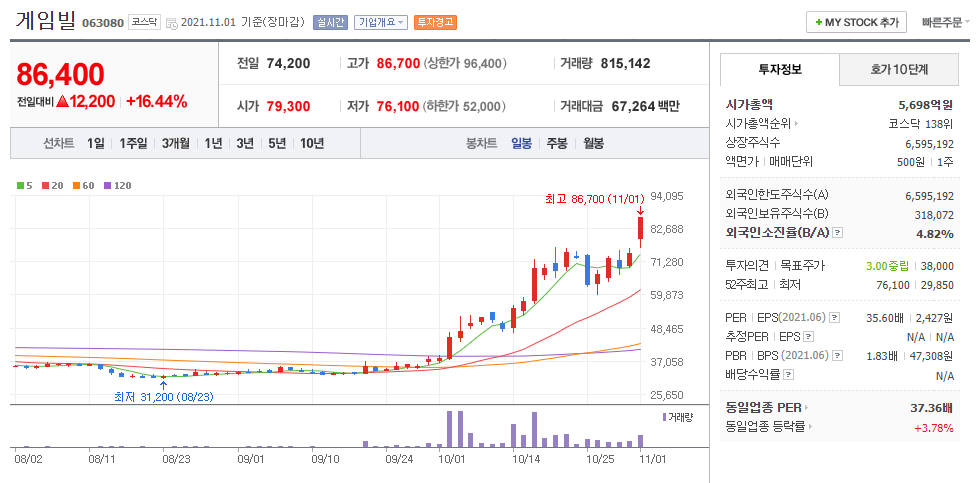This screenshot has height=483, width=977.
Task: Click the 시가총액 label
Action: click(749, 105)
